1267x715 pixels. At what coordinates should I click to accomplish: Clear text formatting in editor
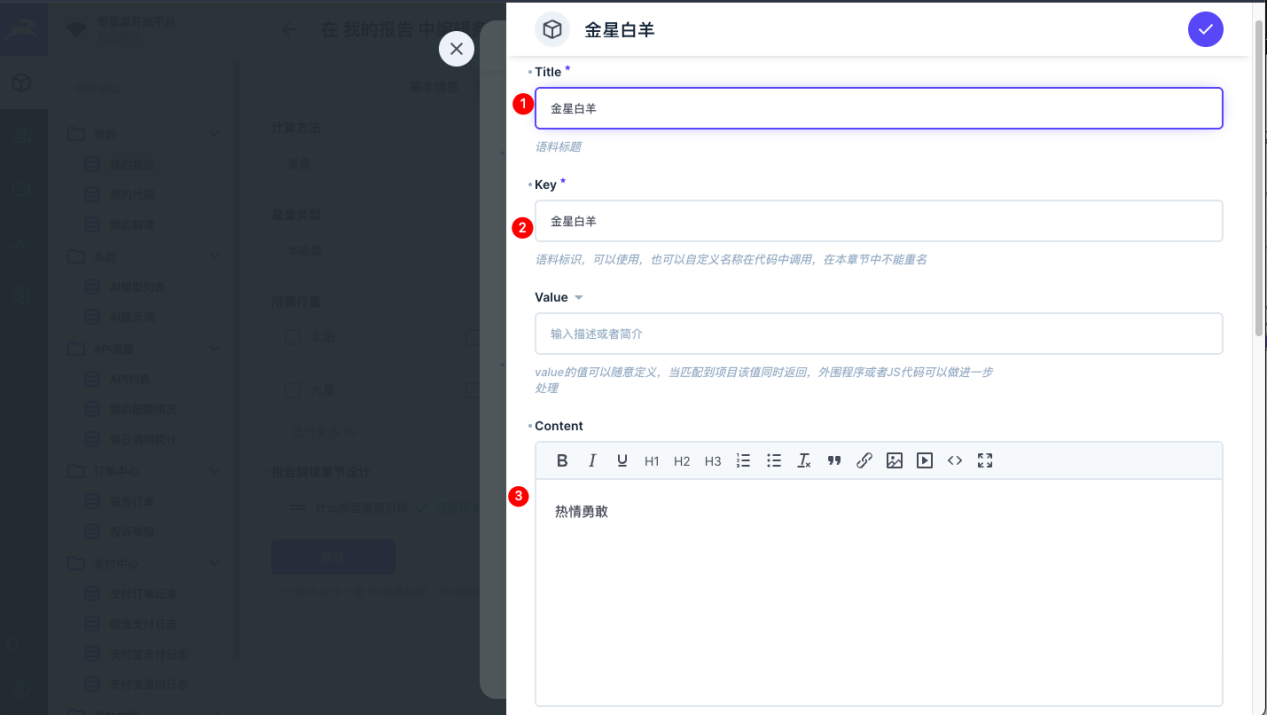coord(803,461)
